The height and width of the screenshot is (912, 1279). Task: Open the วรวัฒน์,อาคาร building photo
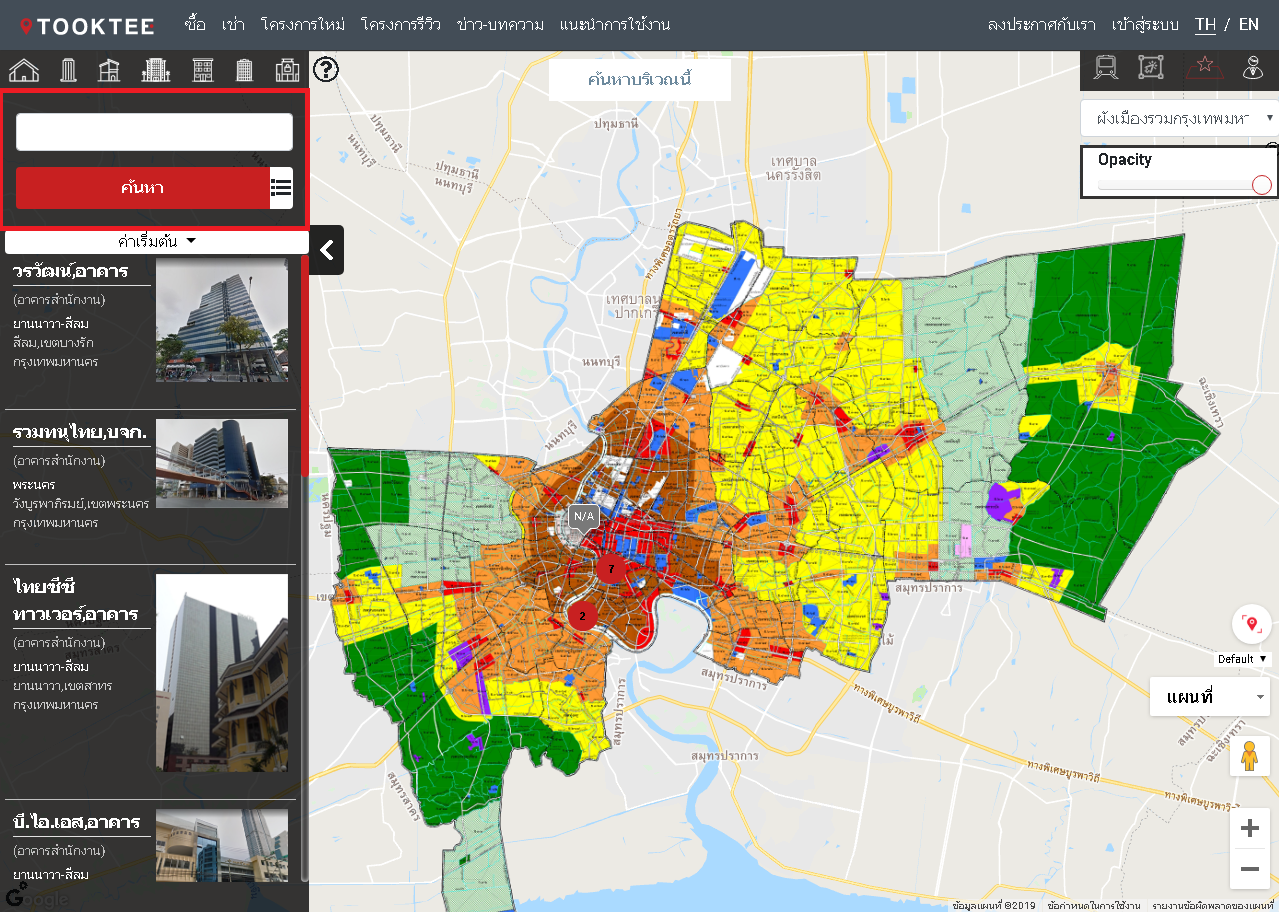(222, 320)
